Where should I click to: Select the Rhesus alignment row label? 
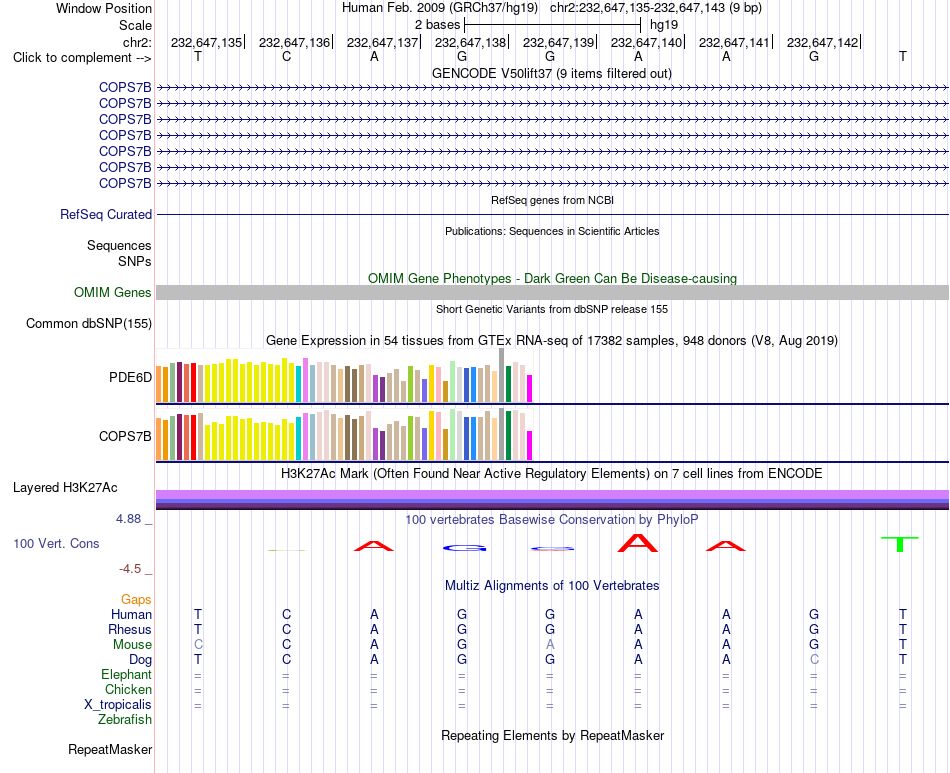[x=130, y=629]
